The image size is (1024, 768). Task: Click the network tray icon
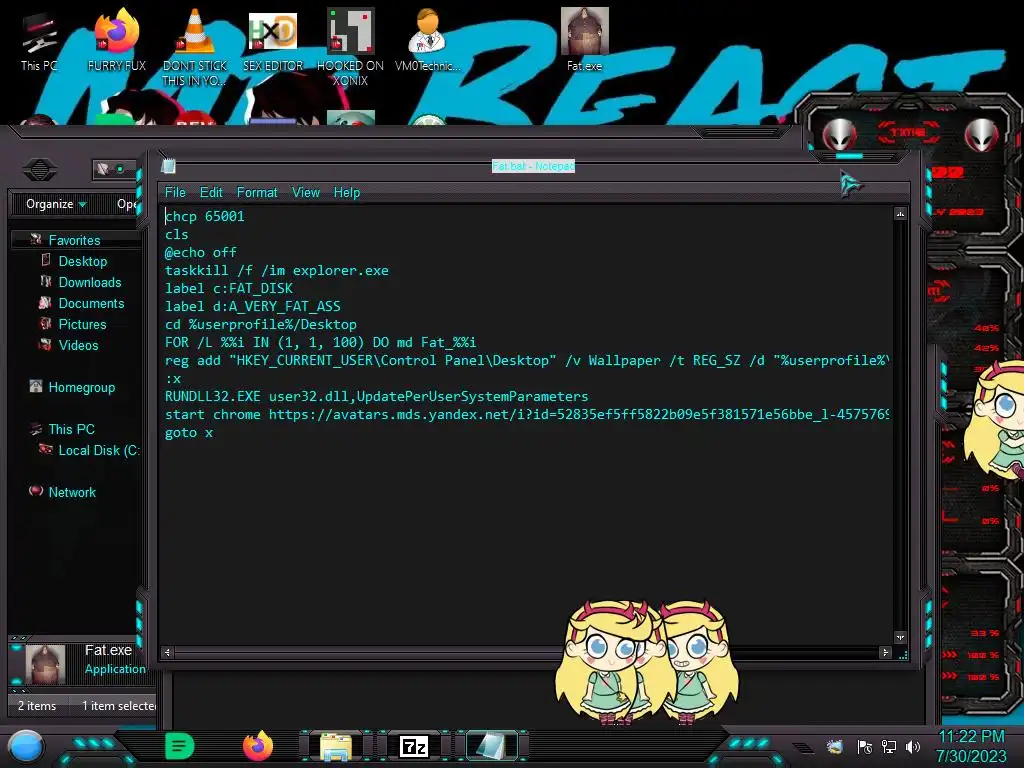[x=889, y=747]
